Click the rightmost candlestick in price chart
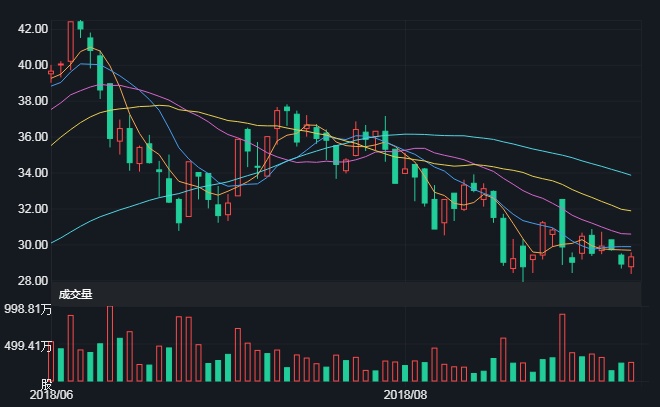The height and width of the screenshot is (407, 660). (x=631, y=262)
